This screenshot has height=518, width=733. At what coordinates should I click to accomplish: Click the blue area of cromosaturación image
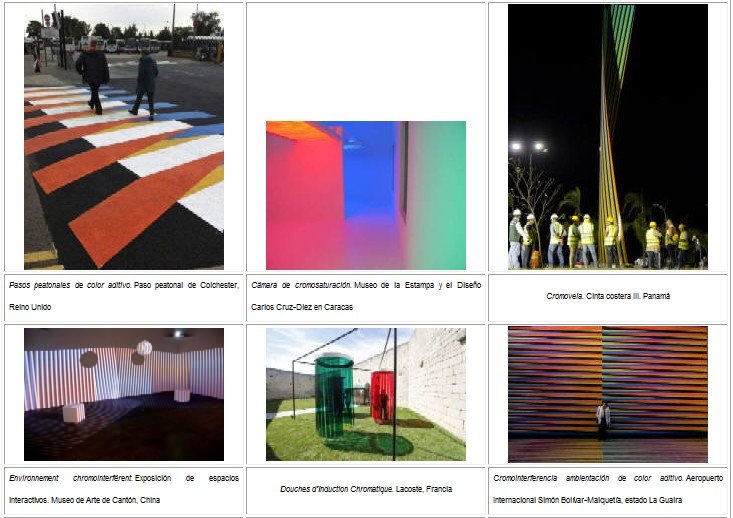tap(369, 173)
